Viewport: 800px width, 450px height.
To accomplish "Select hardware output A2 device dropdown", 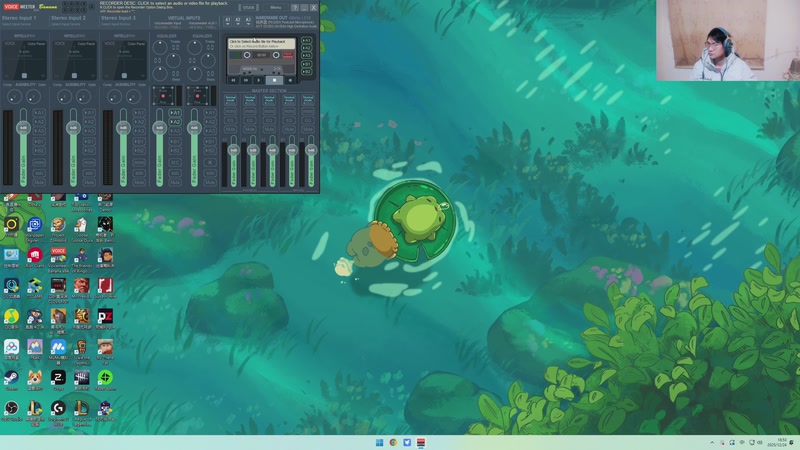I will [238, 21].
